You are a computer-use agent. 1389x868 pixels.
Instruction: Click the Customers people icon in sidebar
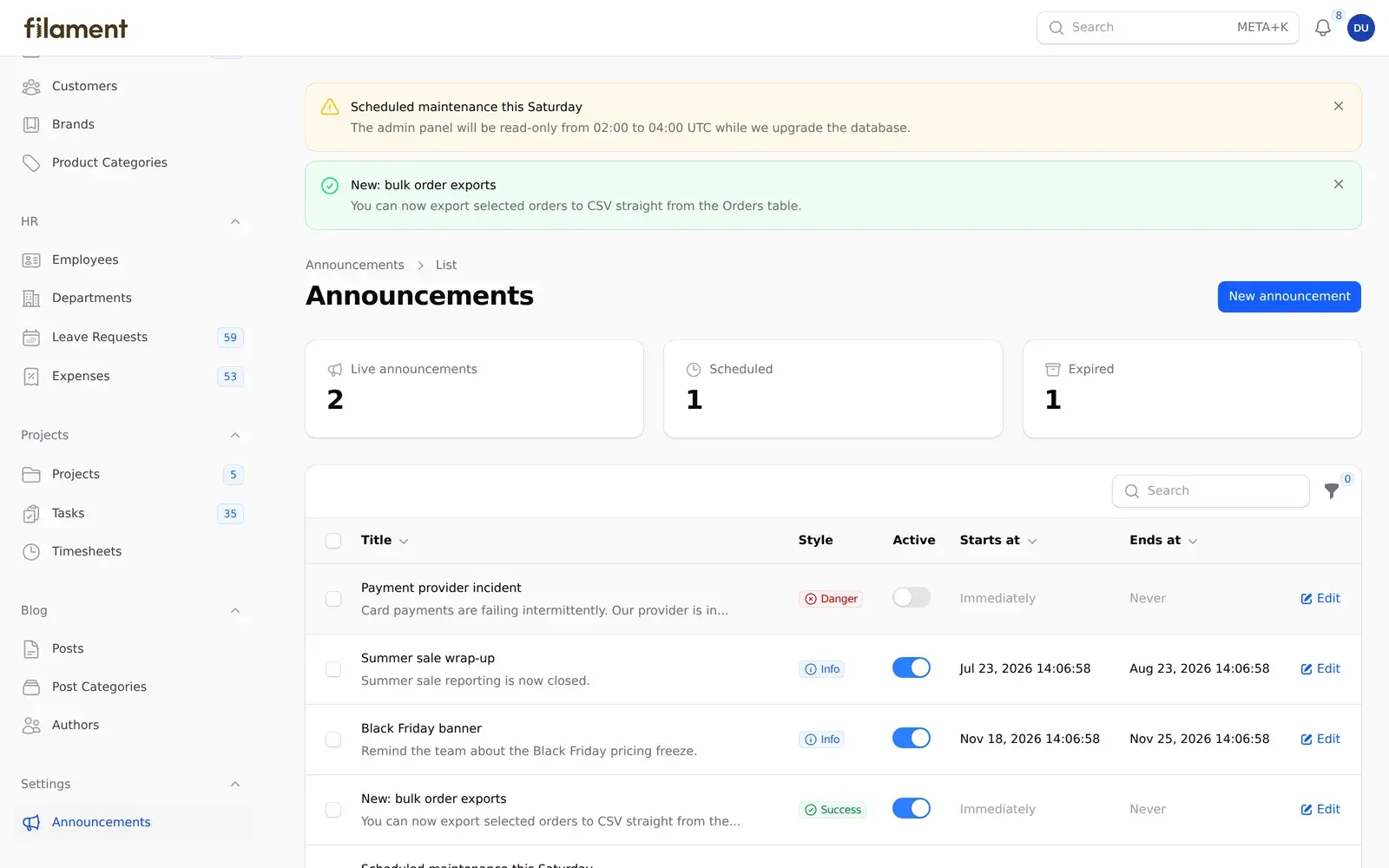coord(31,87)
